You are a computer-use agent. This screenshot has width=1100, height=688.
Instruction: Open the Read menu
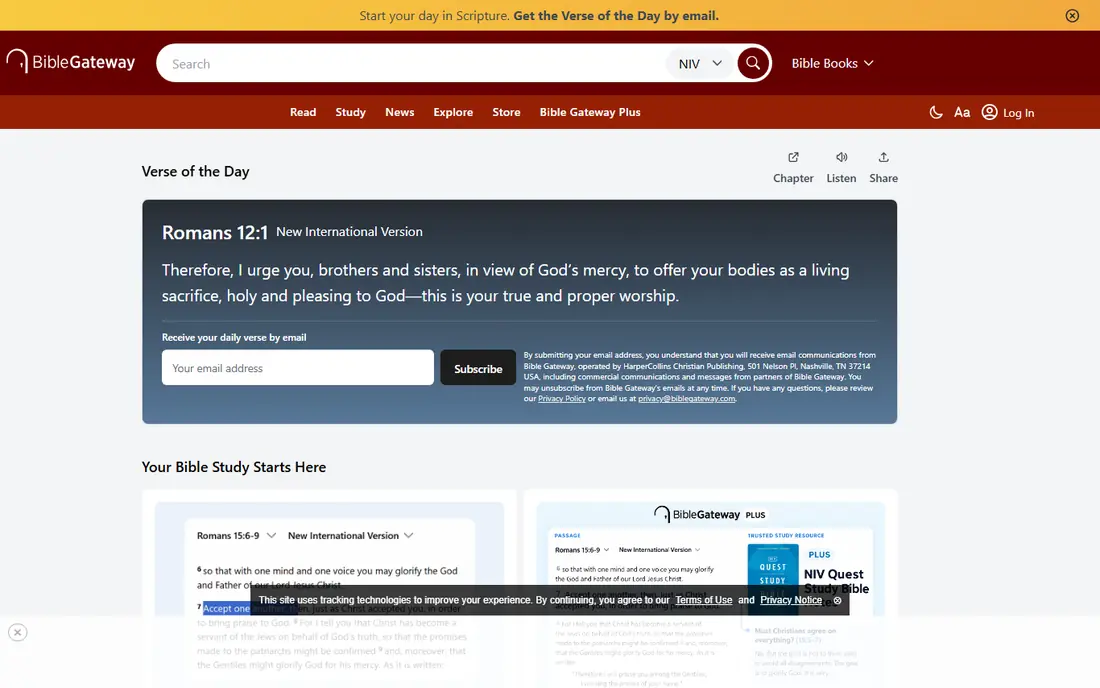point(303,112)
